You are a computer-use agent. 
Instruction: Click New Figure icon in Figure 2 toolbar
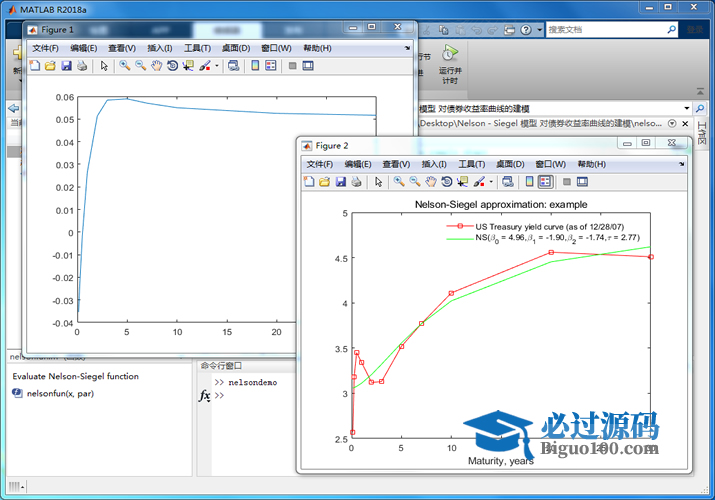[x=309, y=182]
